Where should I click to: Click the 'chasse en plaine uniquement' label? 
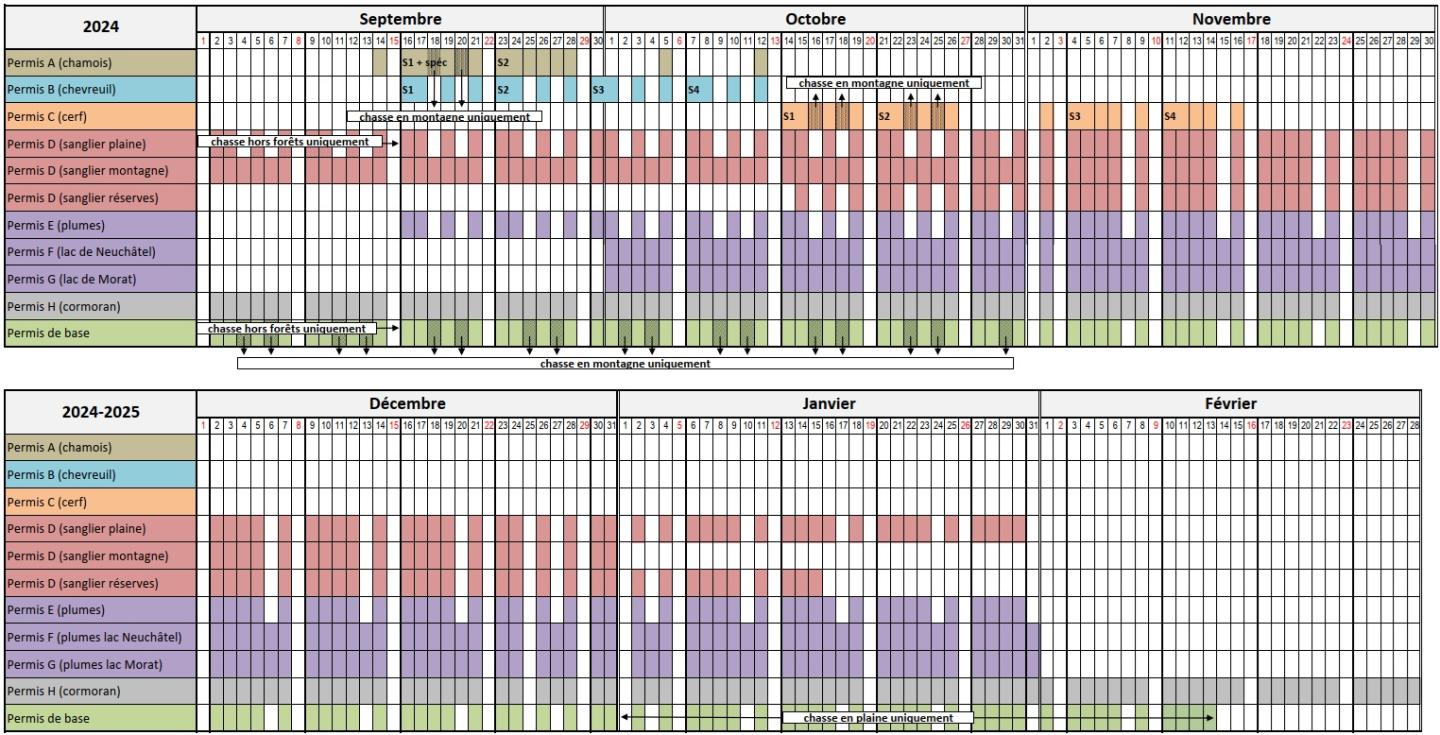click(x=877, y=718)
